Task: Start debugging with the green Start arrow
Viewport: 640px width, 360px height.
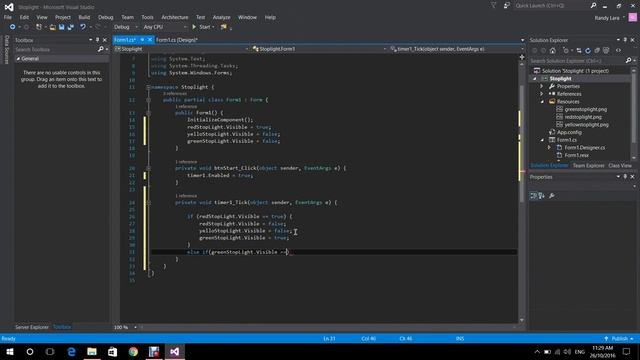Action: click(x=194, y=27)
